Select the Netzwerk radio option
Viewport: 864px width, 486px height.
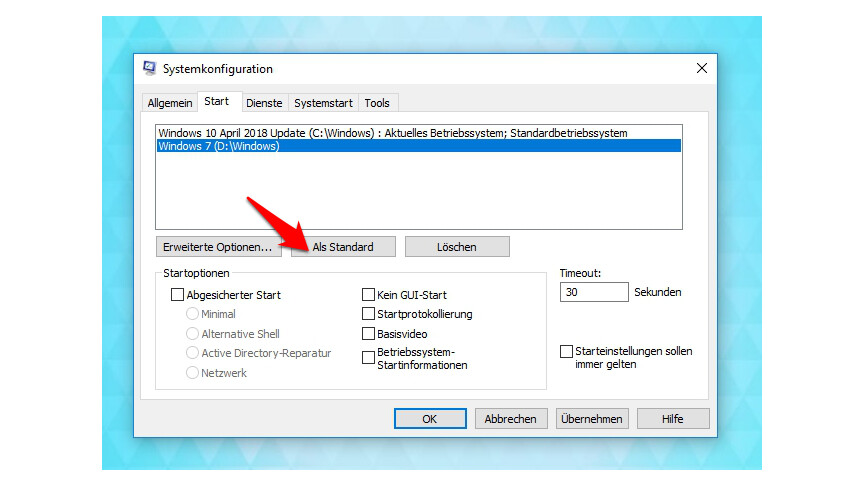[192, 372]
